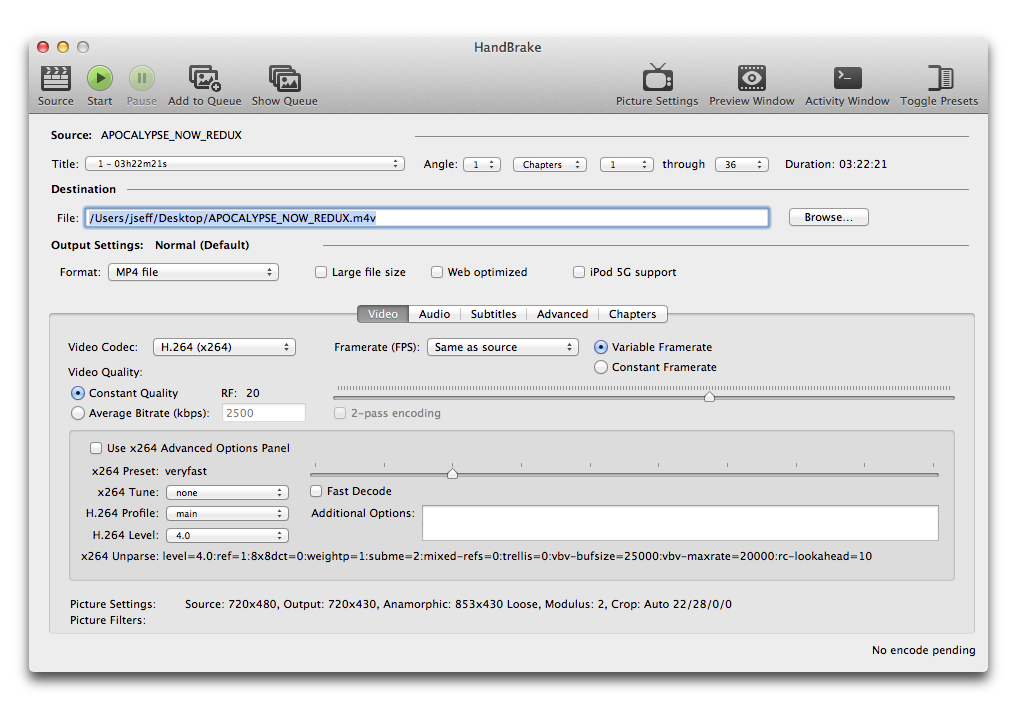Click Add to Queue icon
1017x708 pixels.
coord(205,78)
